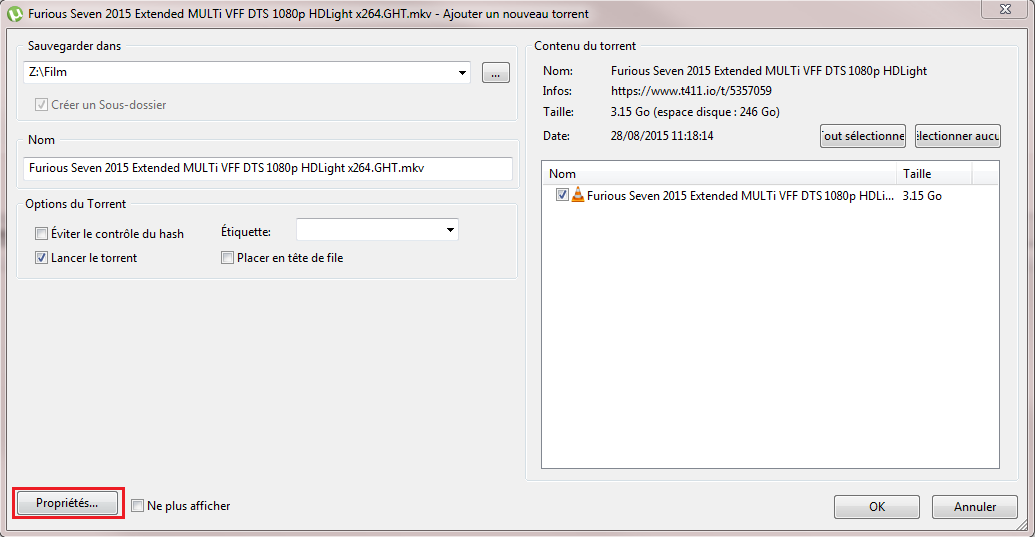Click the uTorrent logo in title bar
Screen dimensions: 1035x537
(x=15, y=14)
